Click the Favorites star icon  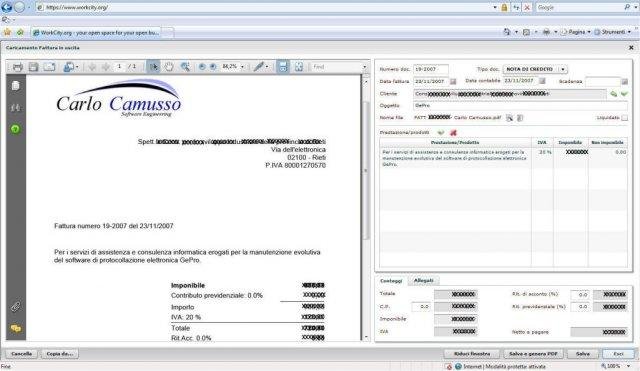click(7, 32)
